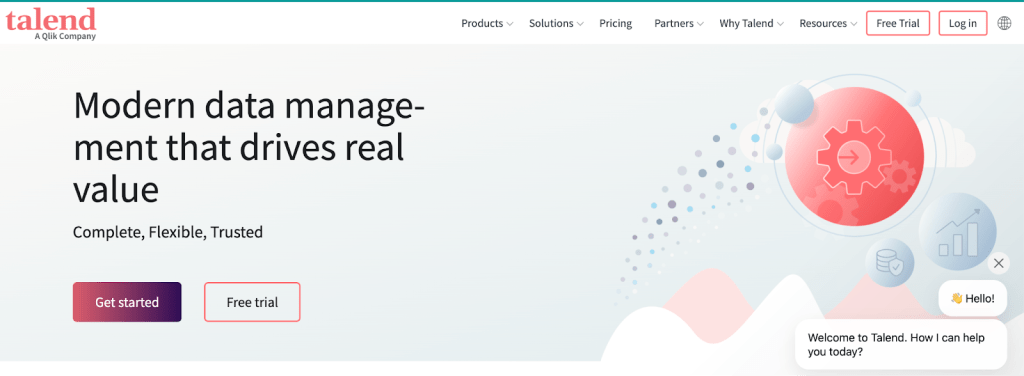
Task: Expand the Partners chevron
Action: click(700, 24)
